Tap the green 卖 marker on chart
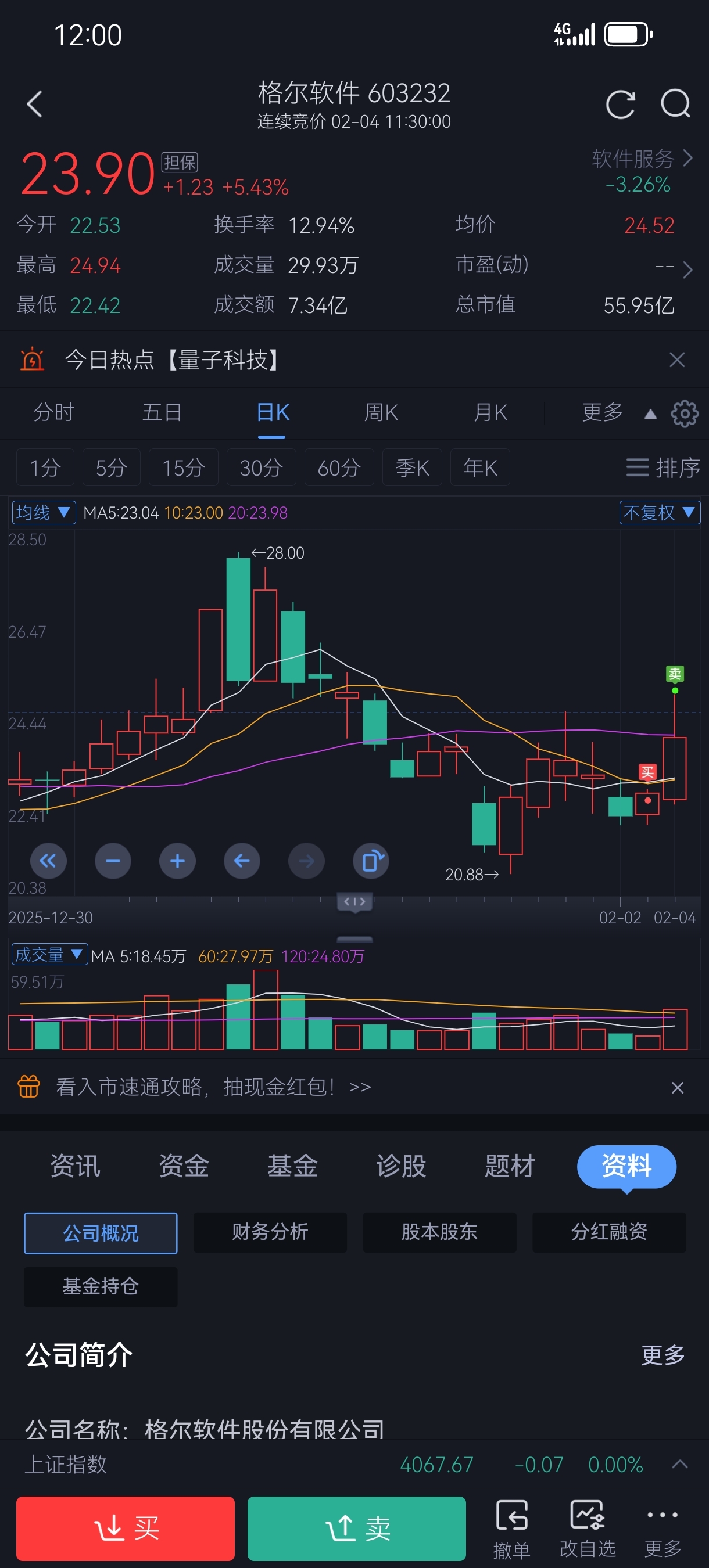709x1568 pixels. (x=675, y=674)
